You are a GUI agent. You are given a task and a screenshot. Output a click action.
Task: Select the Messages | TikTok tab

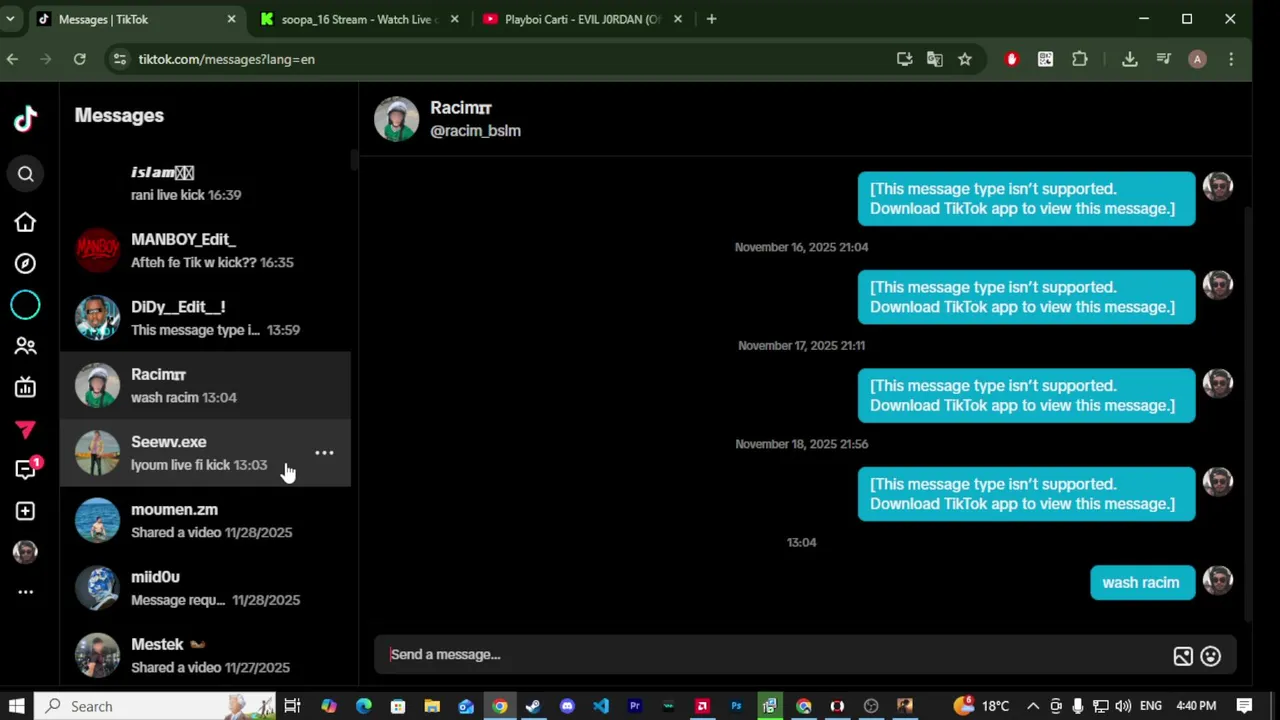pyautogui.click(x=137, y=19)
